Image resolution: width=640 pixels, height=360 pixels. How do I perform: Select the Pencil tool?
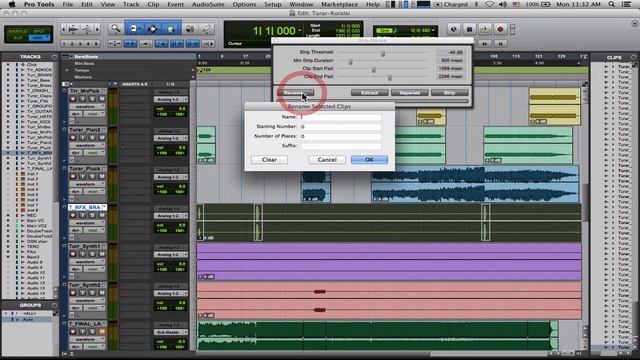pos(207,29)
